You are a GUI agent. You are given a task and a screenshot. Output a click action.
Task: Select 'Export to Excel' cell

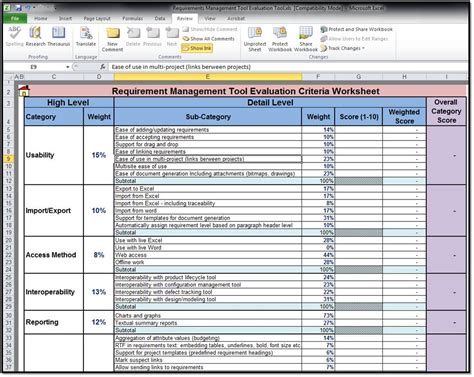[x=208, y=189]
